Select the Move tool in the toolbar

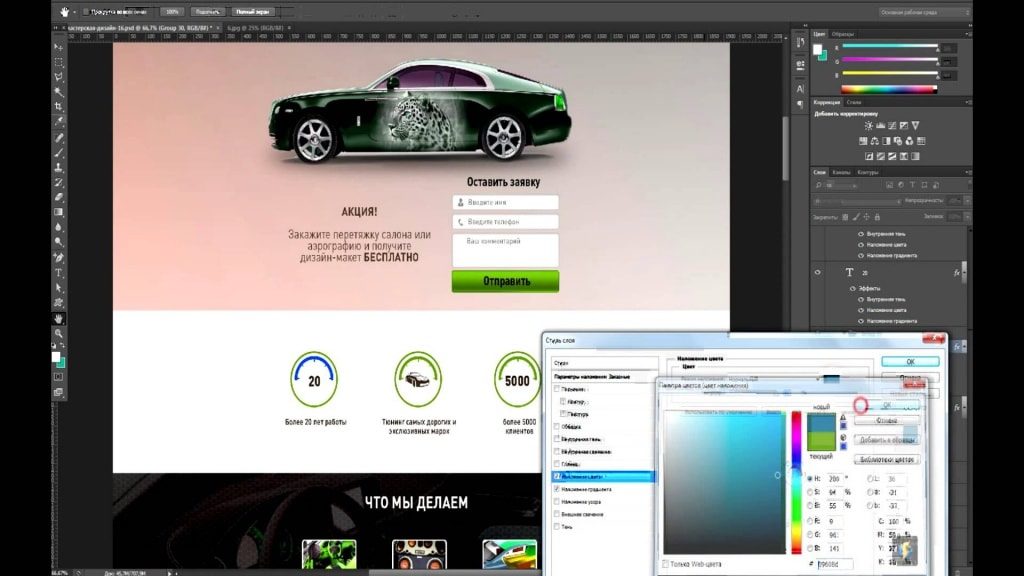(59, 47)
